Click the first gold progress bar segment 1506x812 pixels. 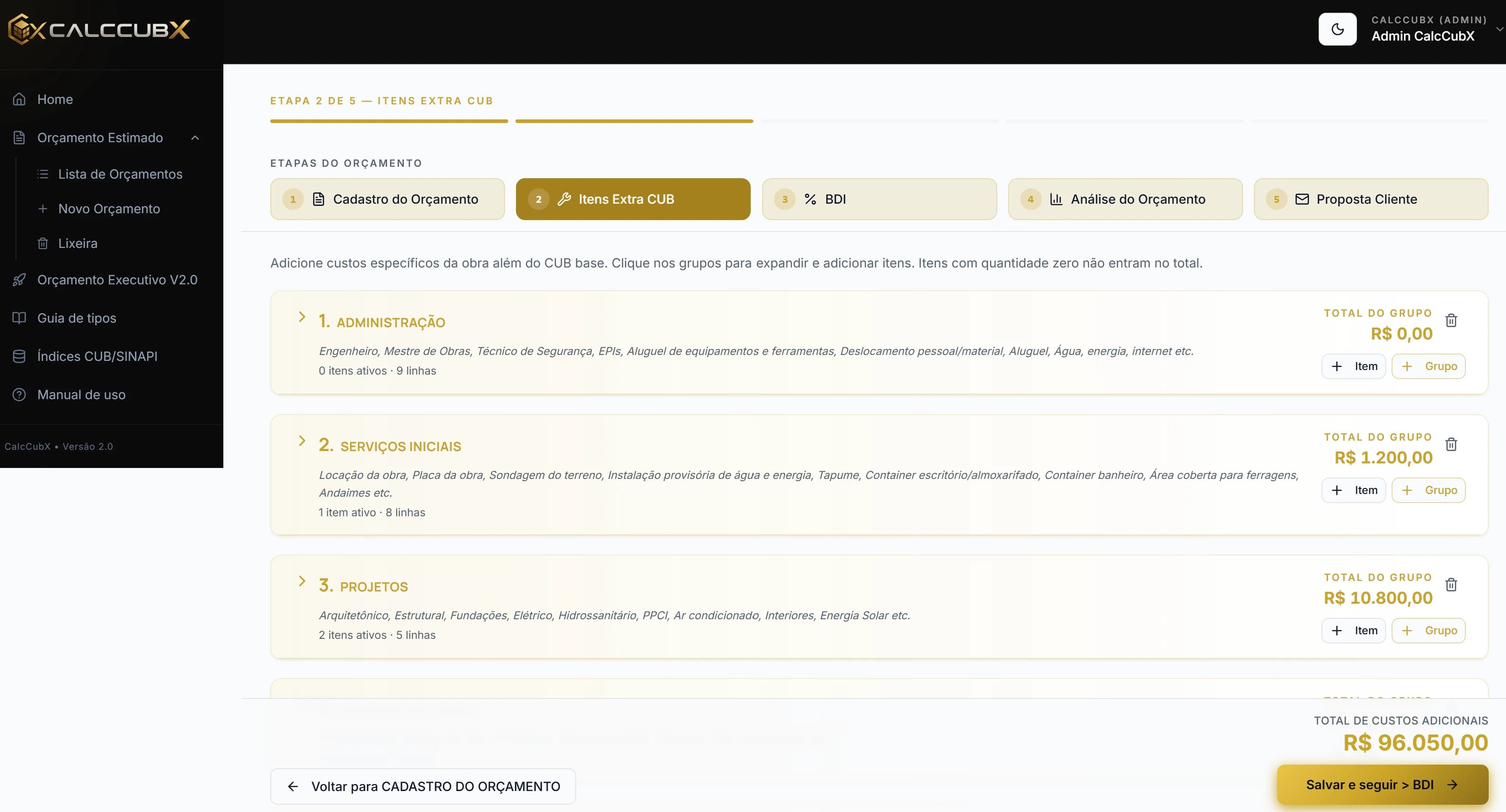click(389, 121)
